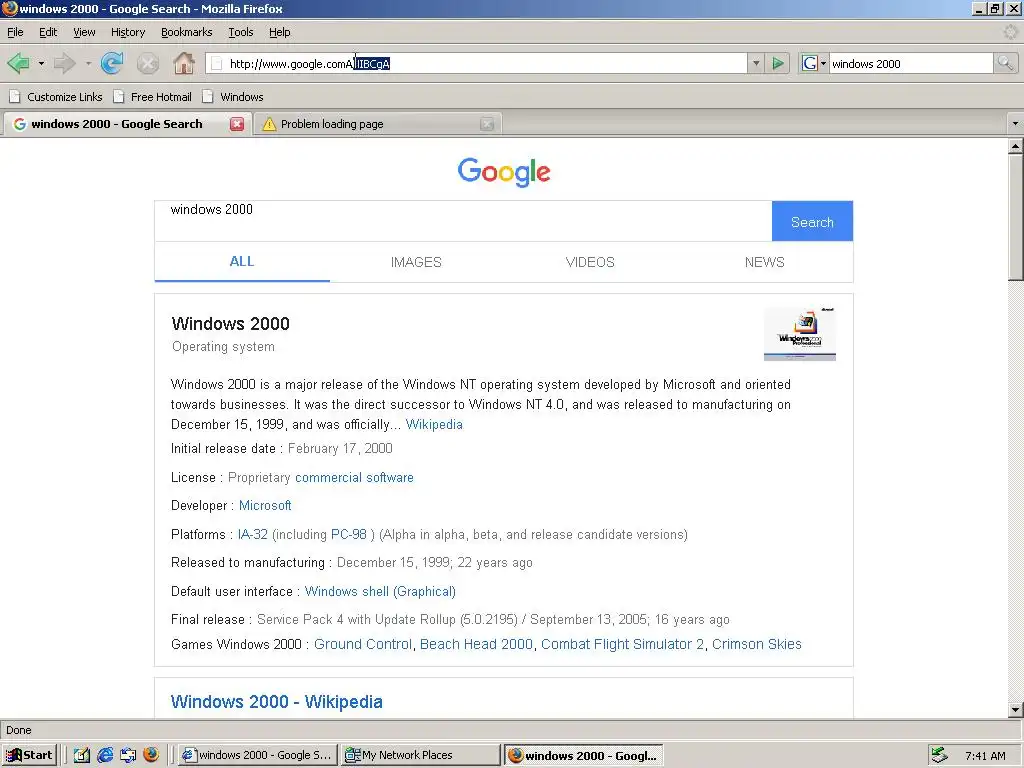Click the page icon in the address bar

click(x=217, y=63)
